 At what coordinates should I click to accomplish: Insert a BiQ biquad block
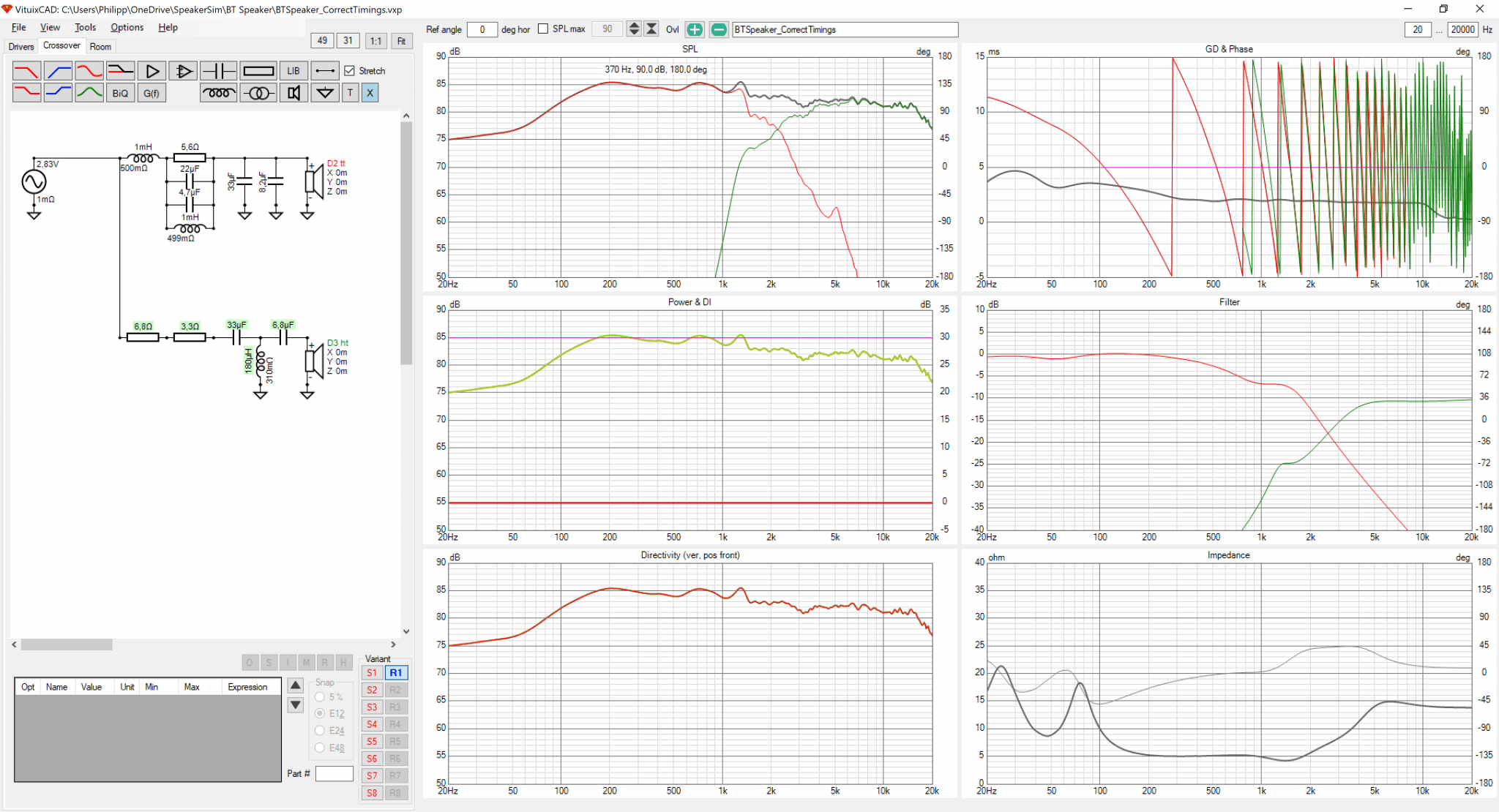click(x=121, y=93)
